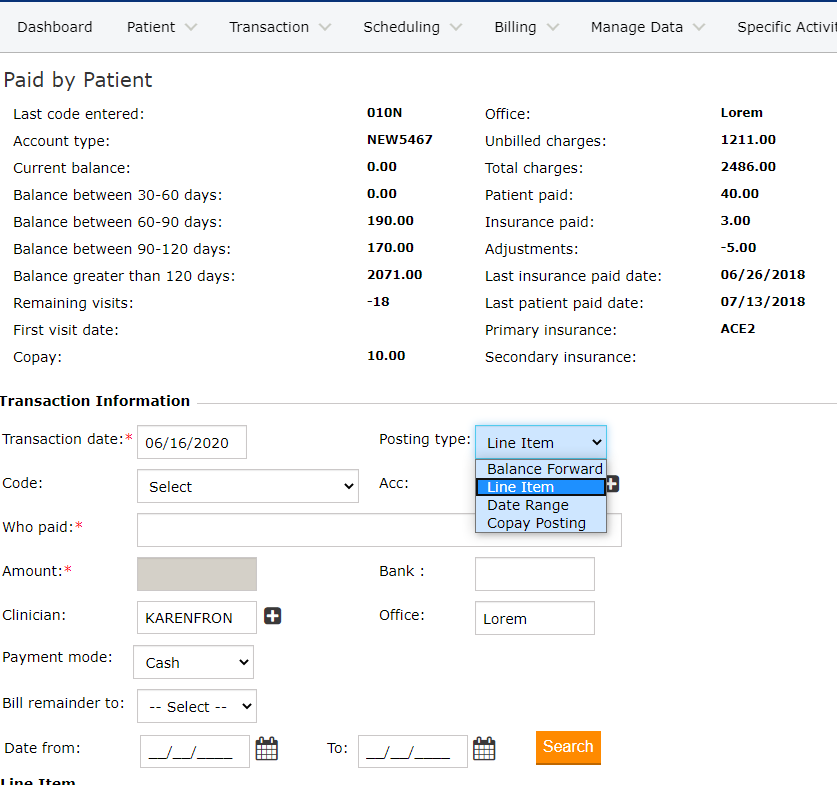Expand the Code select dropdown
Image resolution: width=837 pixels, height=785 pixels.
click(247, 487)
